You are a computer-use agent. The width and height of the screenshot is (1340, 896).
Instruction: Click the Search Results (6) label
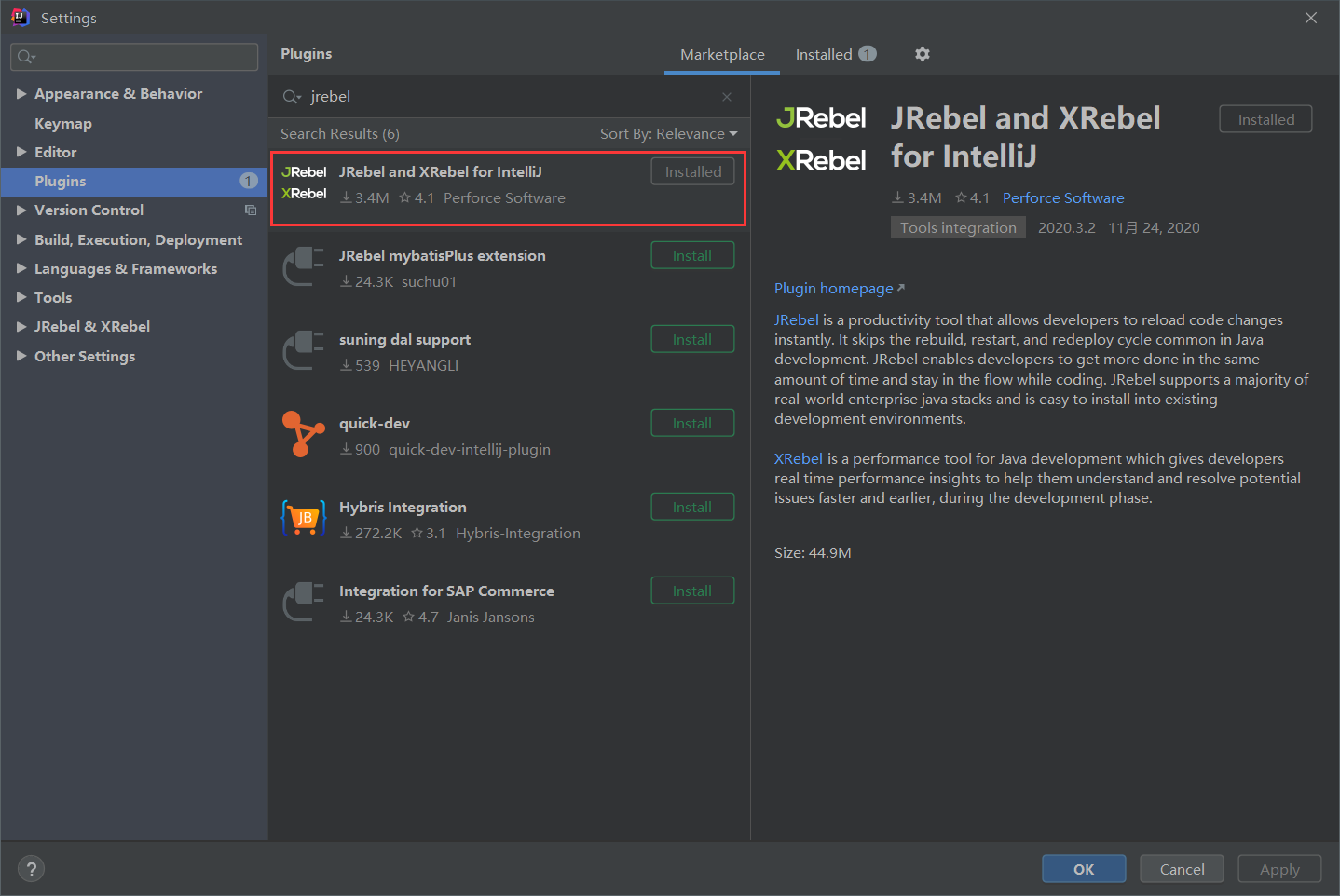[340, 134]
